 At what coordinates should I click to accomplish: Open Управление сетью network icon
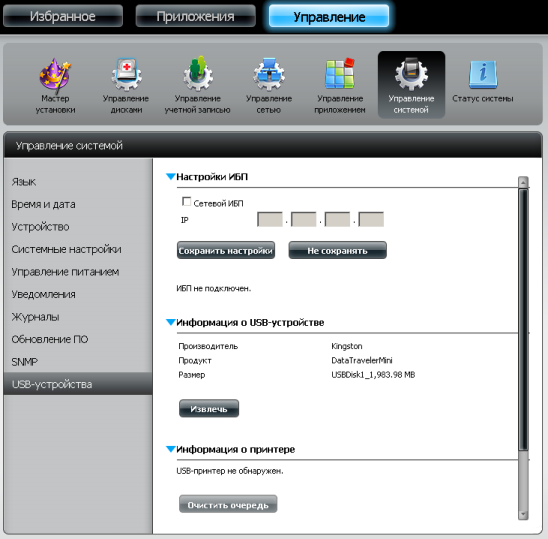269,74
